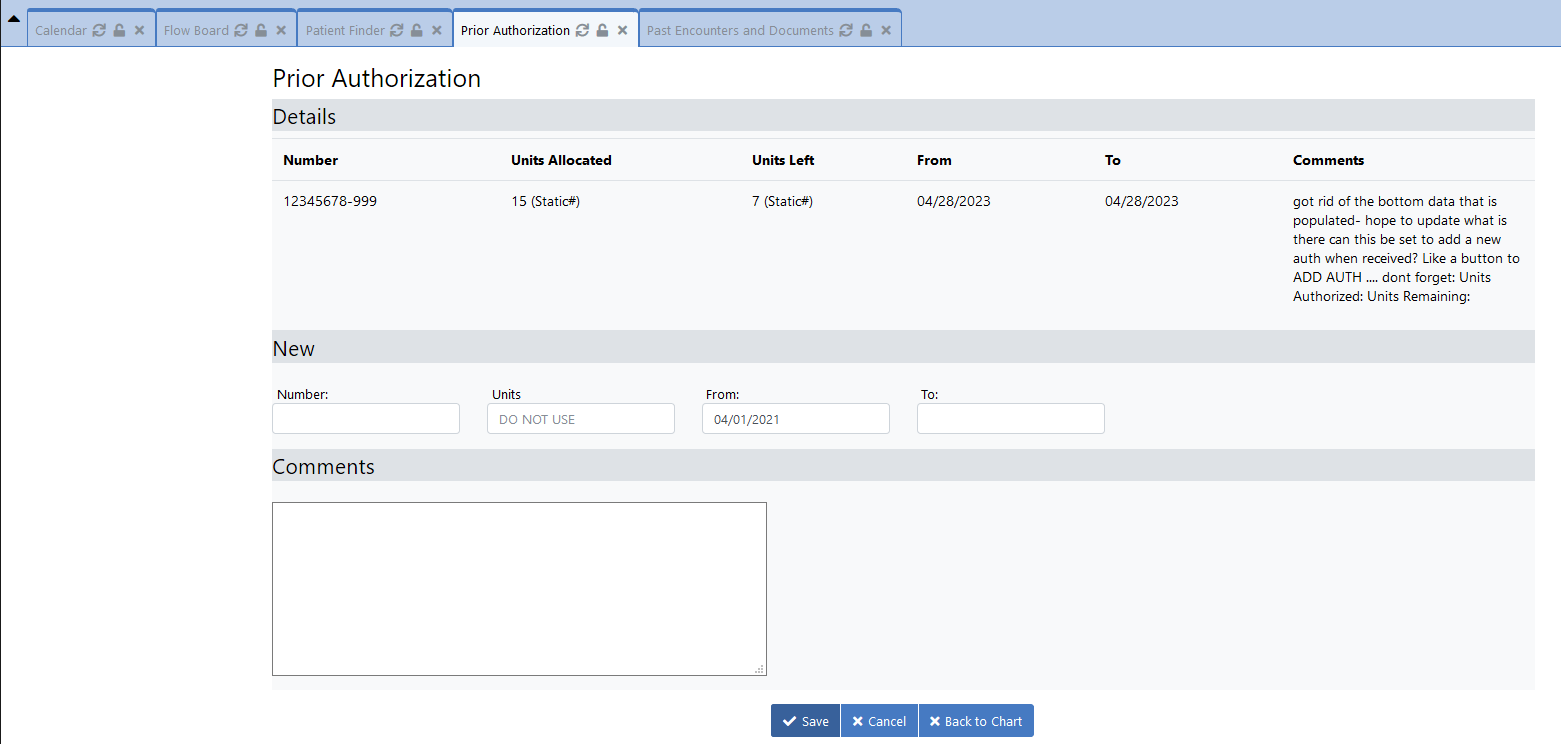This screenshot has height=744, width=1561.
Task: Refresh the Flow Board tab
Action: click(237, 30)
